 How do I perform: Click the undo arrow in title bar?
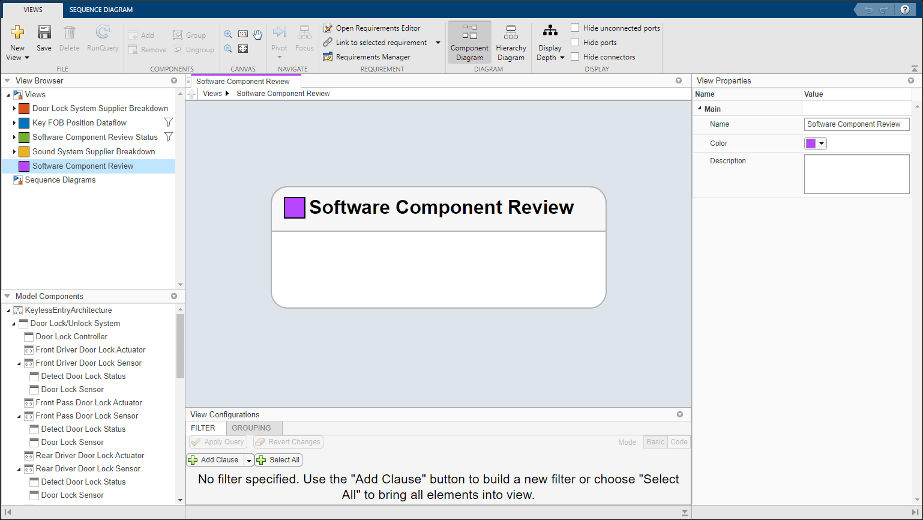point(868,9)
